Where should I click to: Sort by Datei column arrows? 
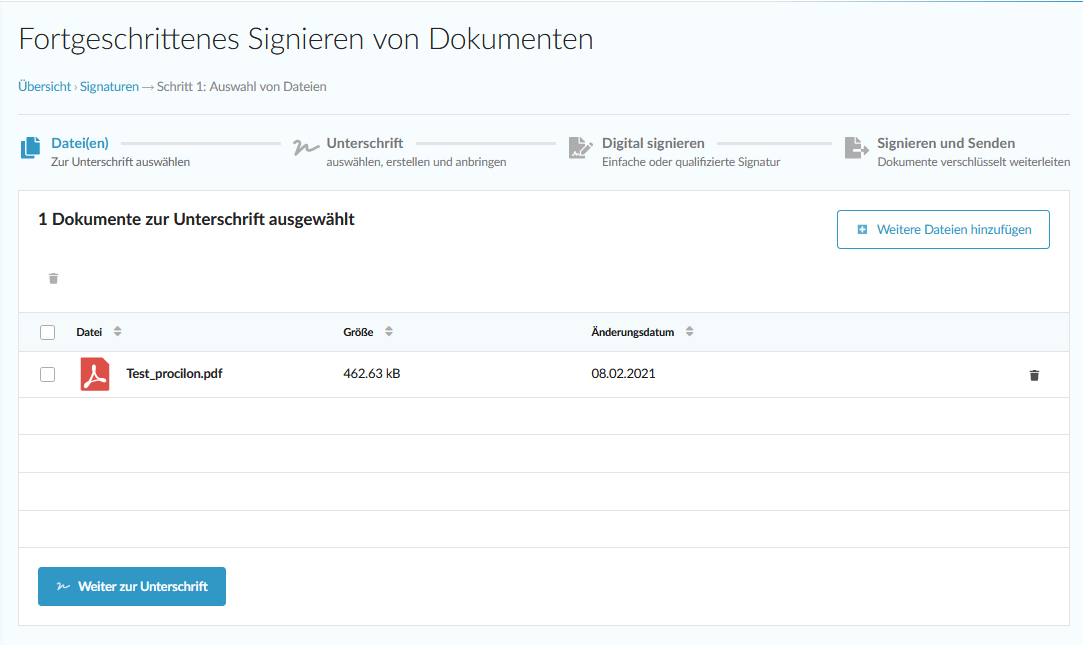(117, 332)
